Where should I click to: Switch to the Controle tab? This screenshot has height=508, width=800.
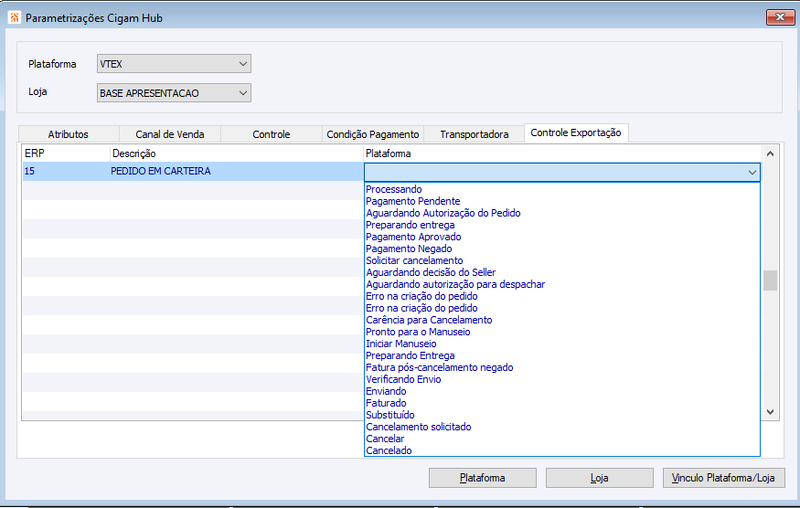271,134
